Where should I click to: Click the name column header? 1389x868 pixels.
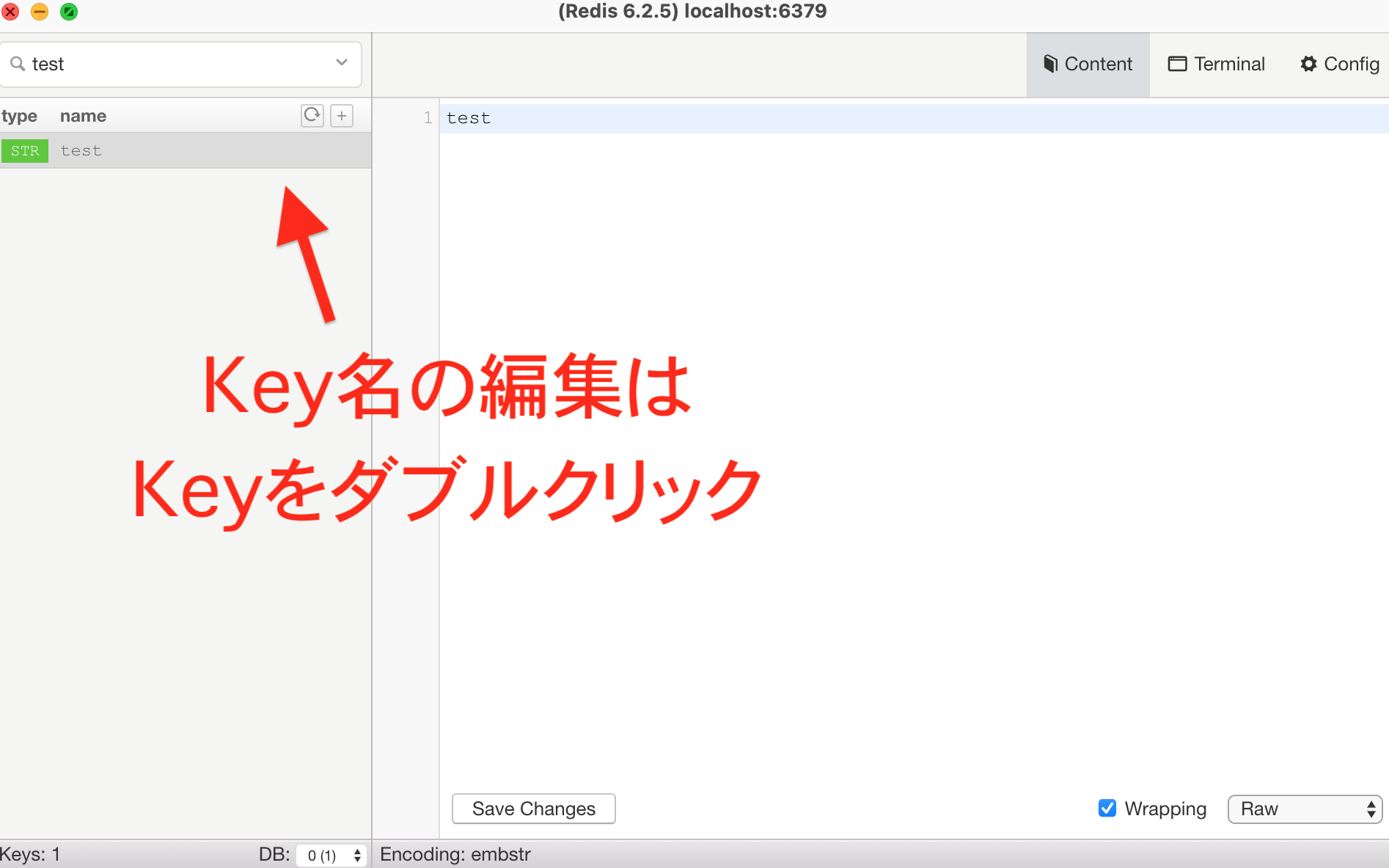[83, 115]
